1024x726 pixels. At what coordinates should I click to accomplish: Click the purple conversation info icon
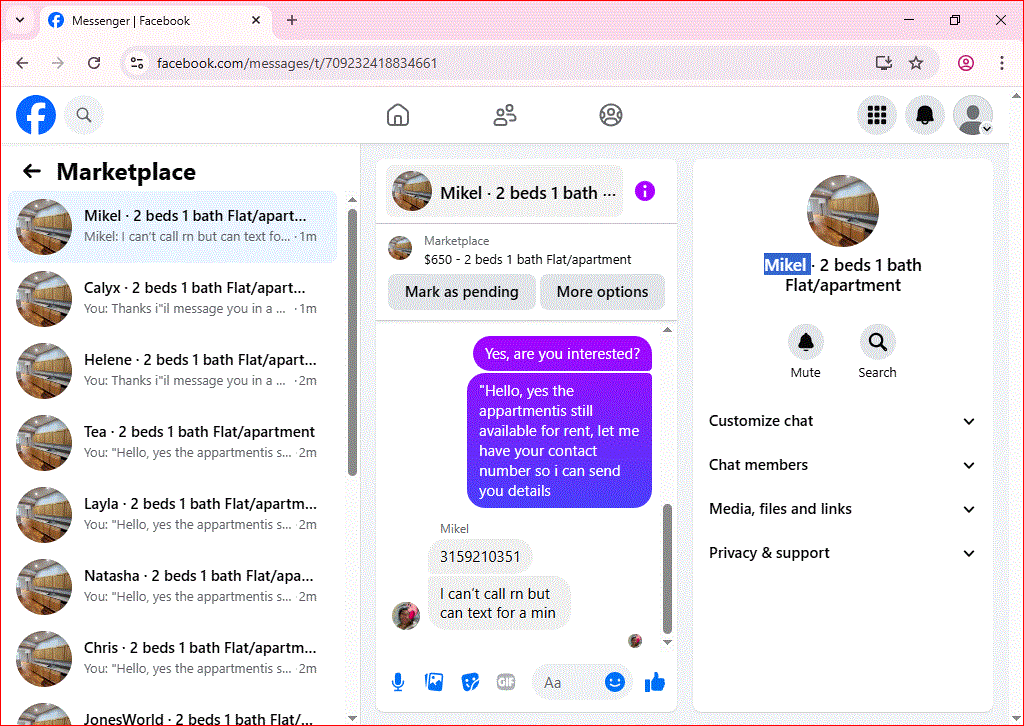pos(645,191)
